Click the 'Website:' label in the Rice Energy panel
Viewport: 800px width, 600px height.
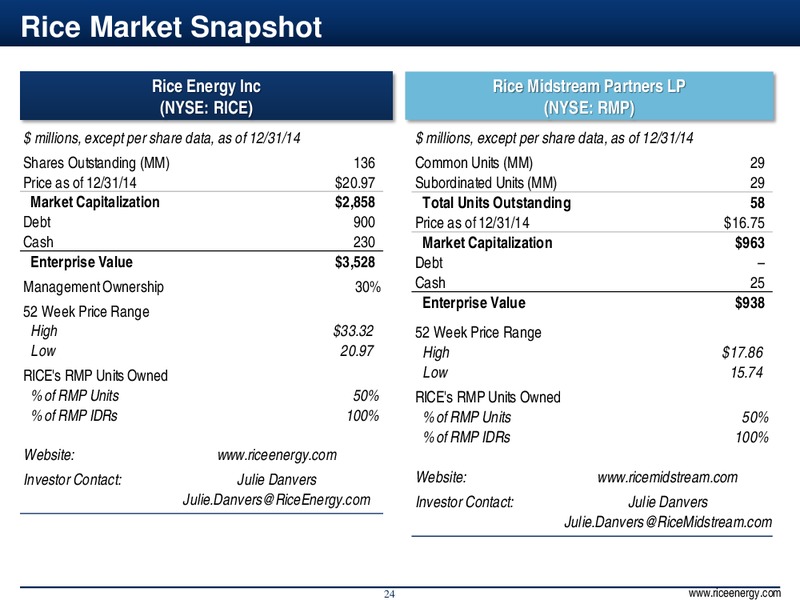49,454
